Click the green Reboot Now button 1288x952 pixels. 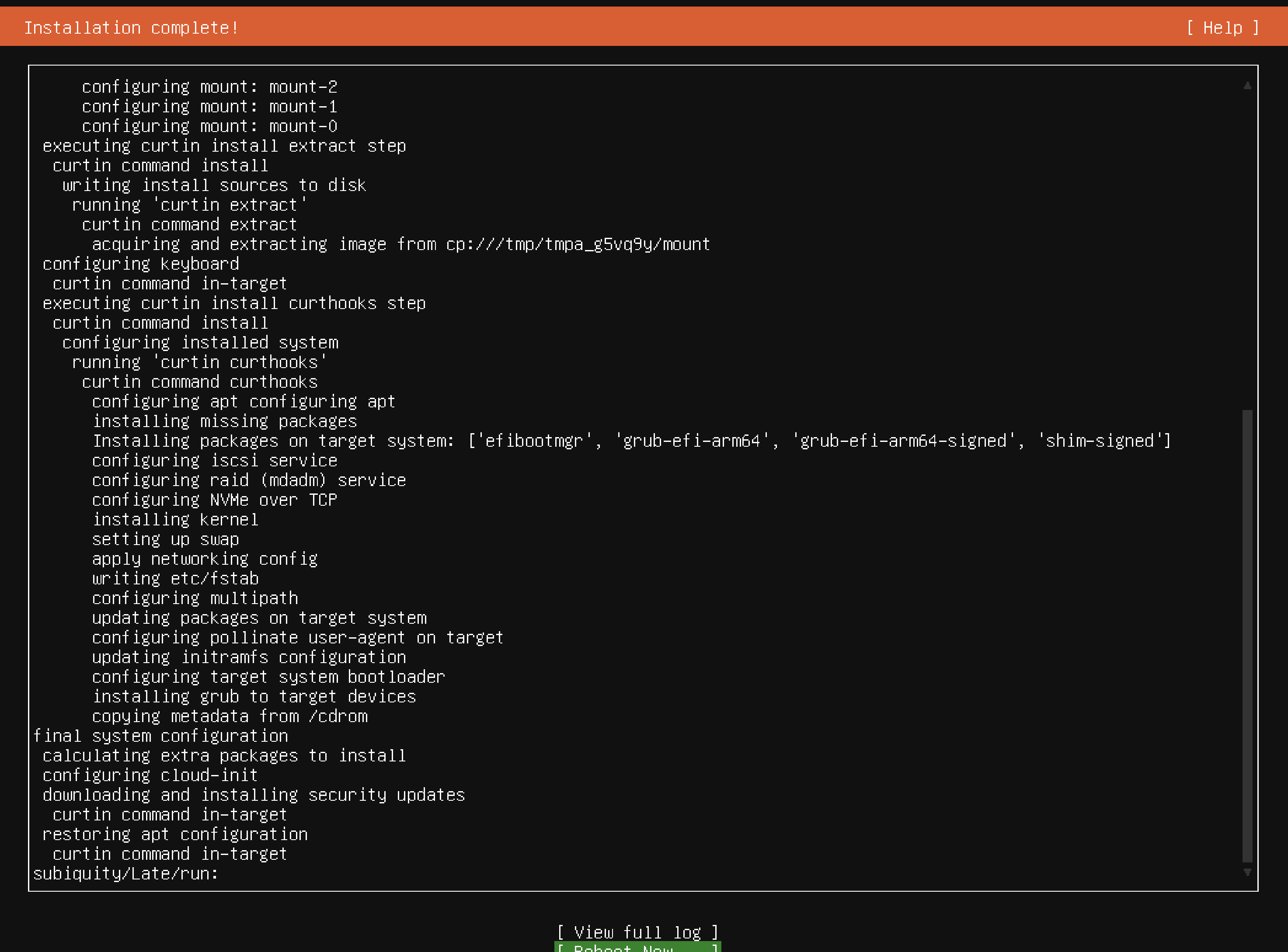coord(637,947)
